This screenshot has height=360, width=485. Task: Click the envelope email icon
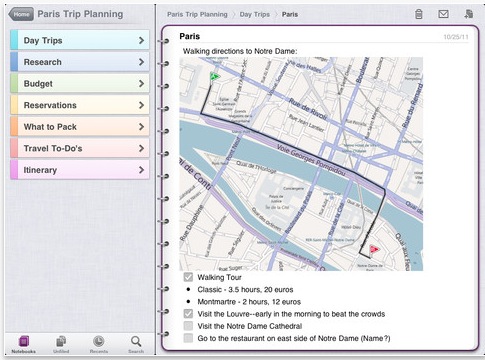click(443, 14)
